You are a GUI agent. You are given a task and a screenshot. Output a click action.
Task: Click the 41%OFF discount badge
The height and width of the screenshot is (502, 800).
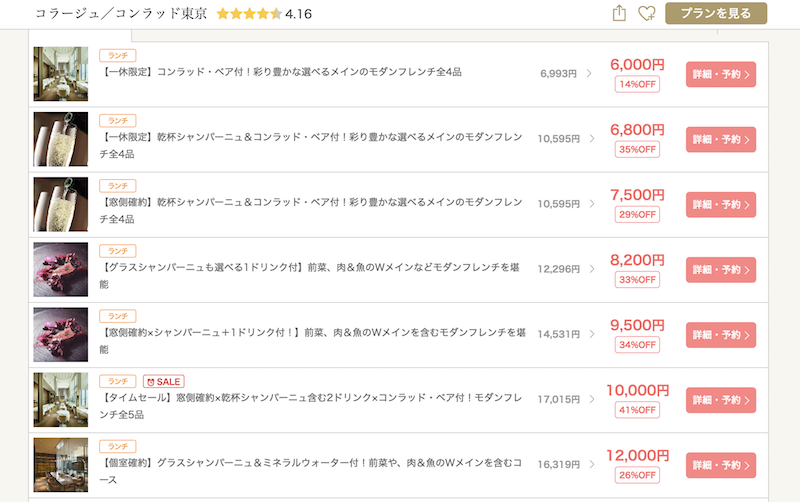click(x=637, y=410)
